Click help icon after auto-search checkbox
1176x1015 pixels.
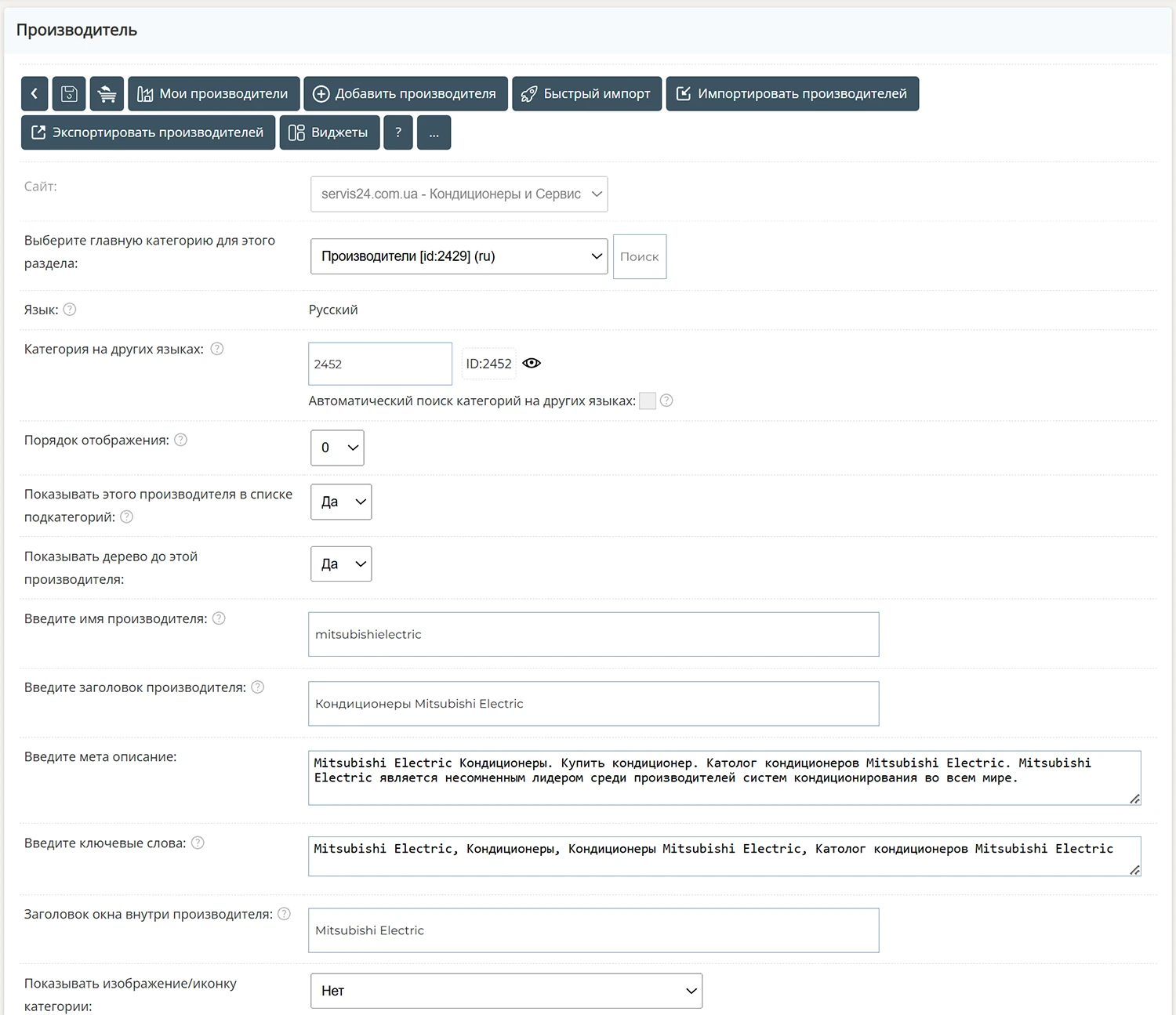pos(666,401)
